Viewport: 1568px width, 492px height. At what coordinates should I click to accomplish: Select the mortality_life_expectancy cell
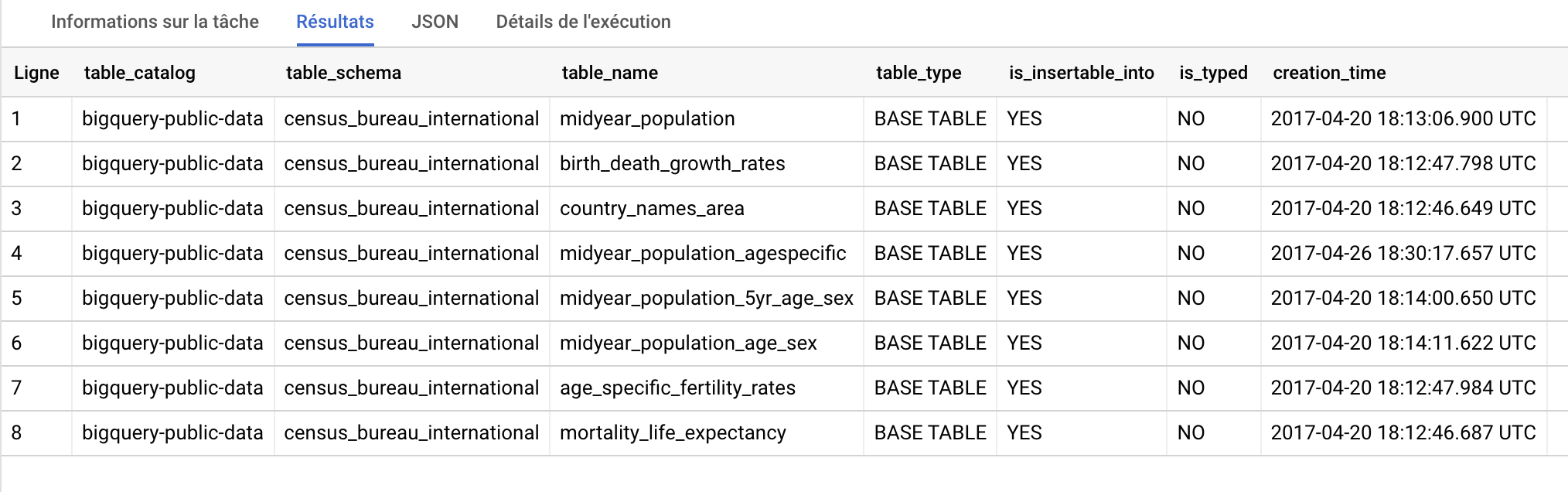(x=673, y=432)
